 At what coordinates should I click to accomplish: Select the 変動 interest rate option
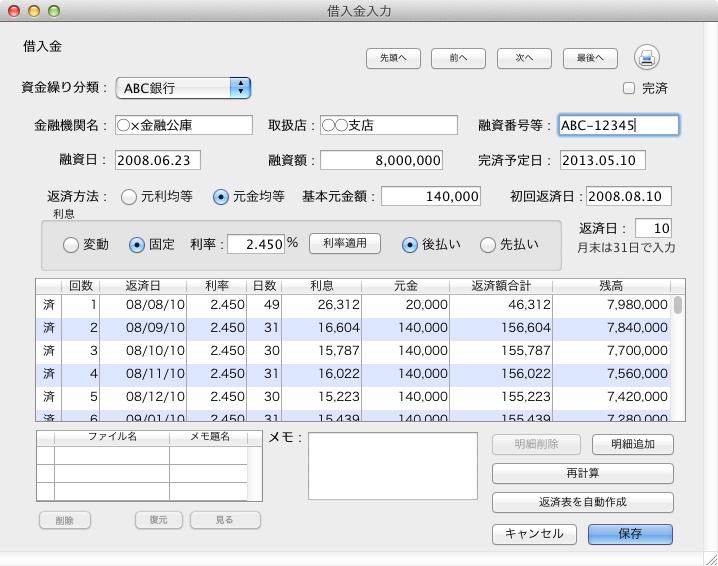coord(71,244)
